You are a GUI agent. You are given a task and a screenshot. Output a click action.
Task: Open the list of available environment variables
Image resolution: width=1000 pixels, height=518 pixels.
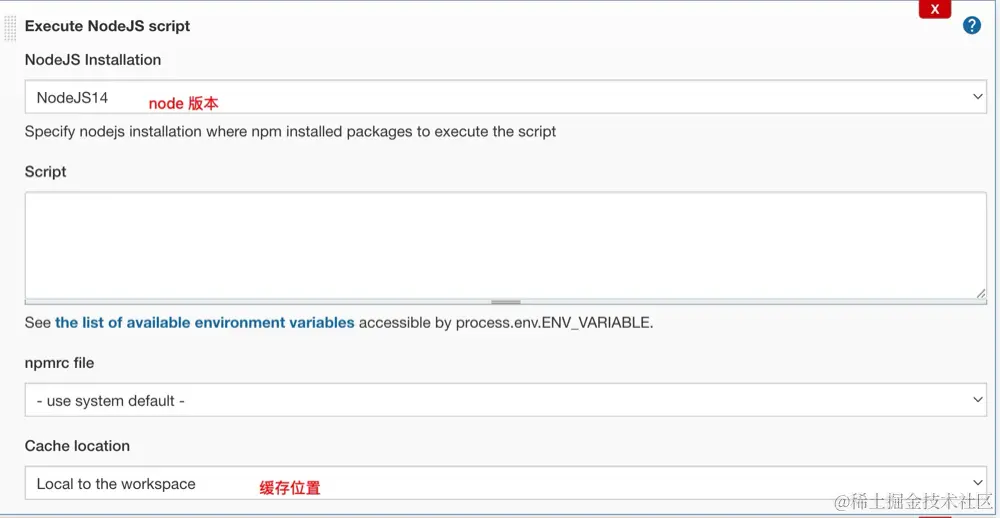click(x=204, y=322)
